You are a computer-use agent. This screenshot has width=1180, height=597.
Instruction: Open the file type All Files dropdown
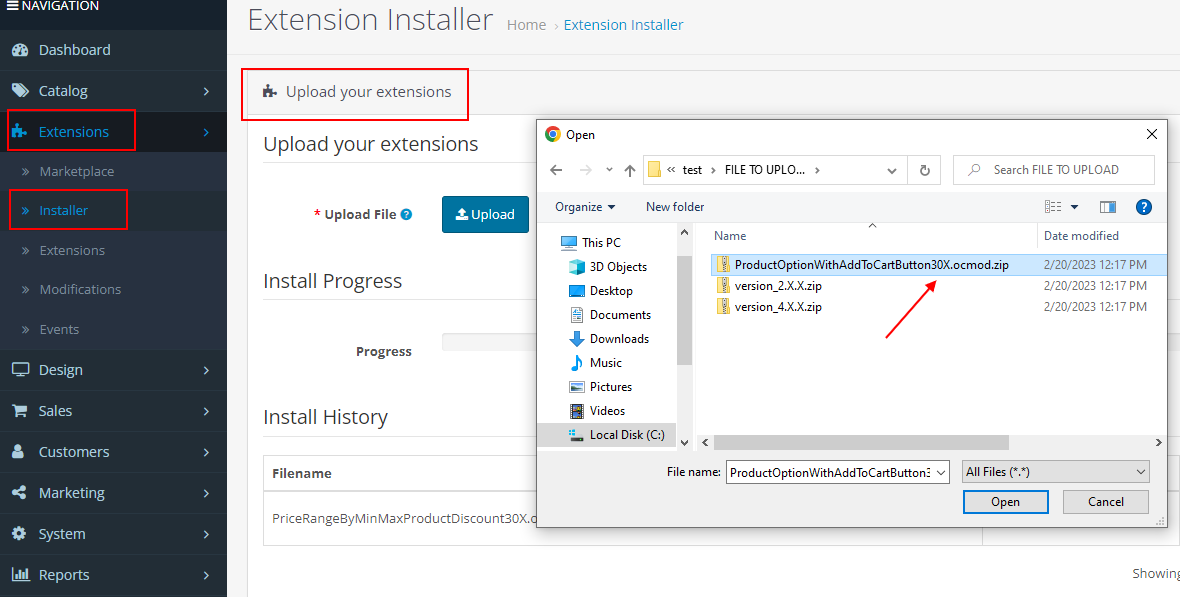pos(1055,472)
